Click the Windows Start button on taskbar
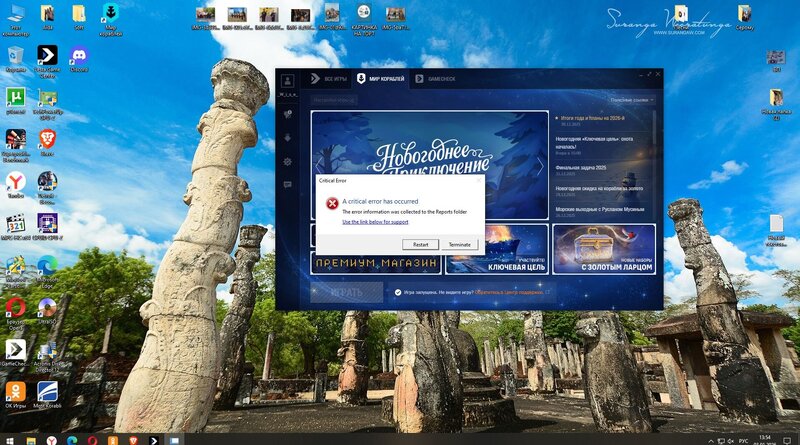This screenshot has width=800, height=445. pyautogui.click(x=7, y=439)
